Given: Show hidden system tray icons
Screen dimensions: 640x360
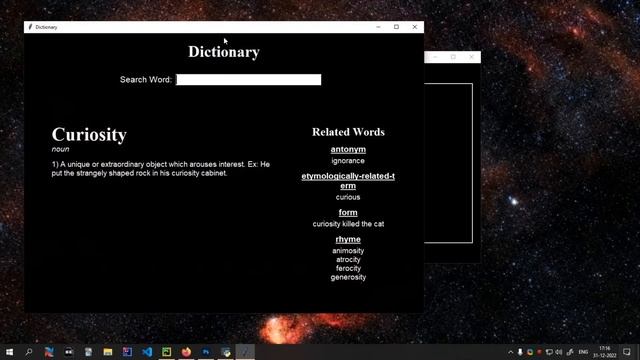Looking at the screenshot, I should [x=511, y=352].
